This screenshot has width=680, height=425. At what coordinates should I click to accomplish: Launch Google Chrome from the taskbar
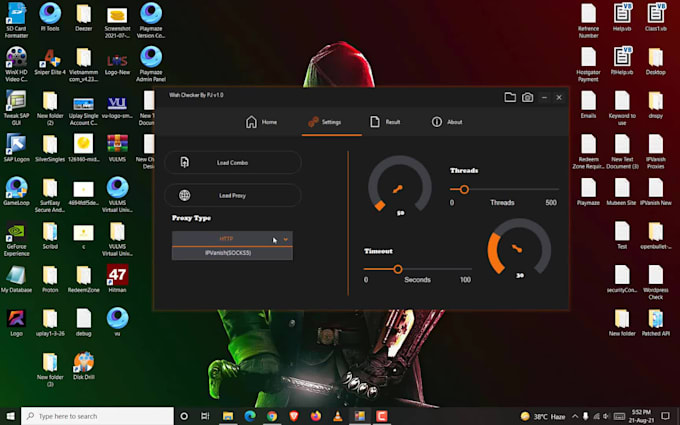pyautogui.click(x=272, y=416)
